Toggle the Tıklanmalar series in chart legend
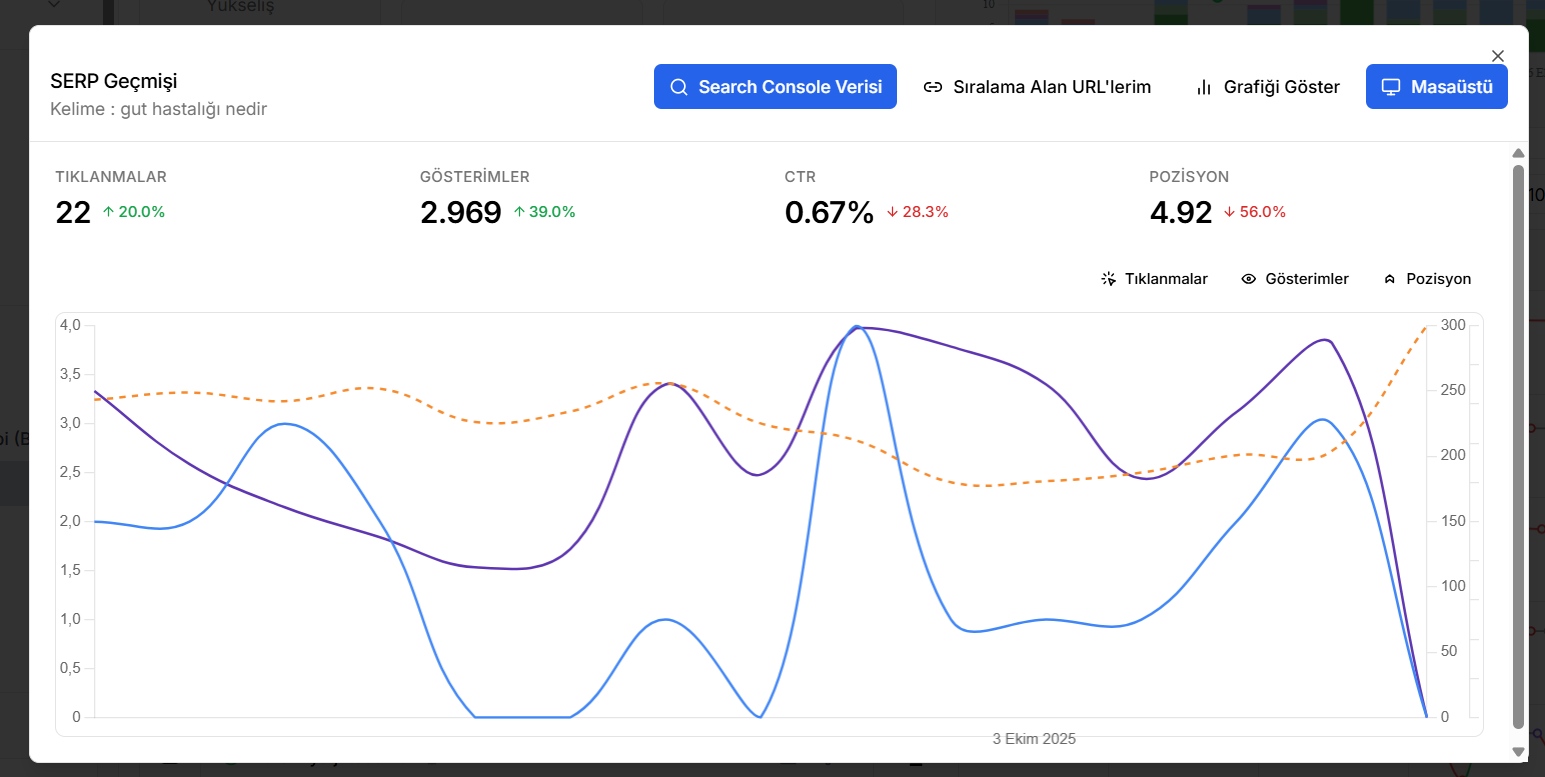This screenshot has height=777, width=1545. tap(1154, 279)
